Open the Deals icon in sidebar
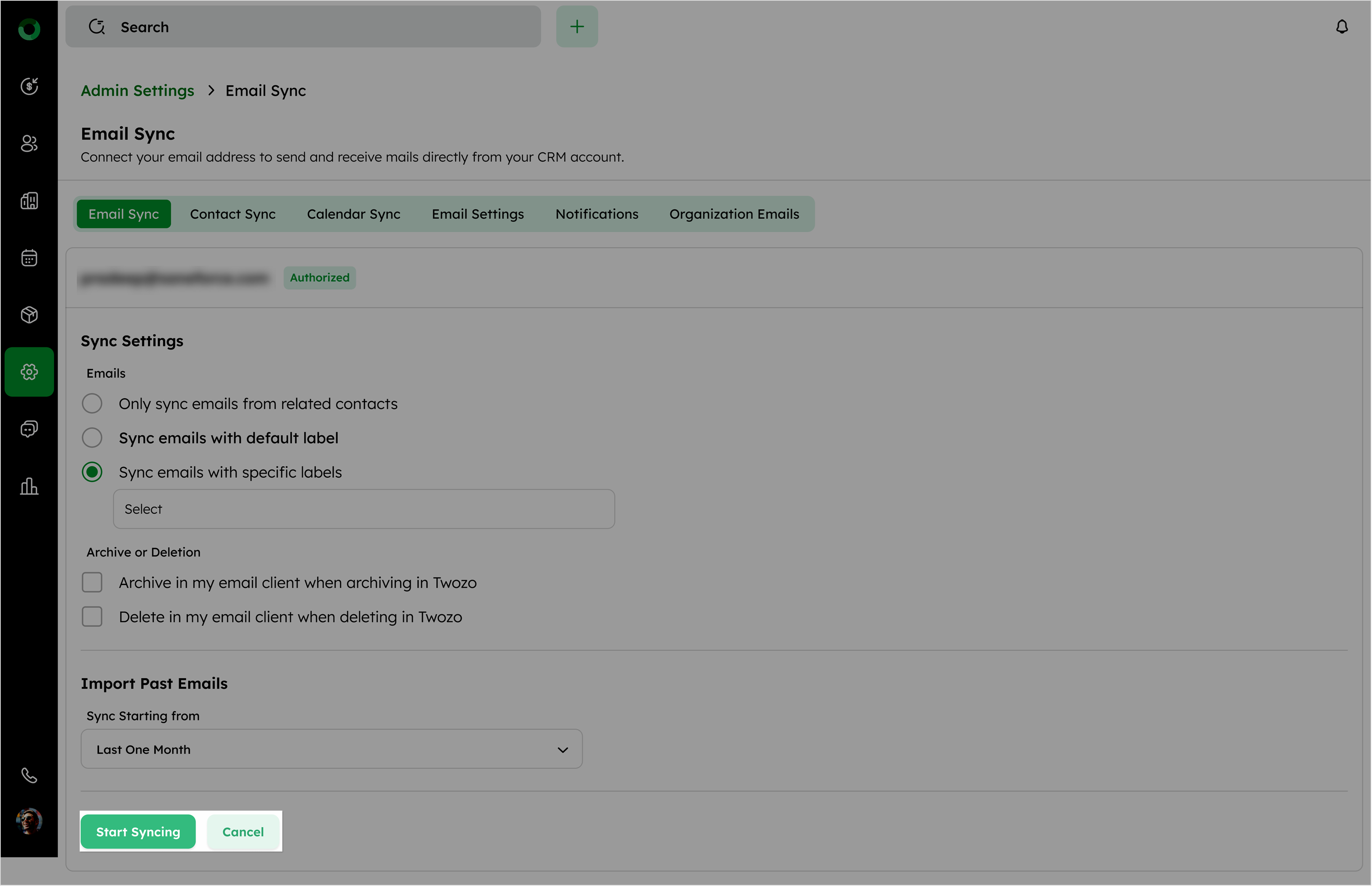The height and width of the screenshot is (886, 1372). tap(29, 86)
